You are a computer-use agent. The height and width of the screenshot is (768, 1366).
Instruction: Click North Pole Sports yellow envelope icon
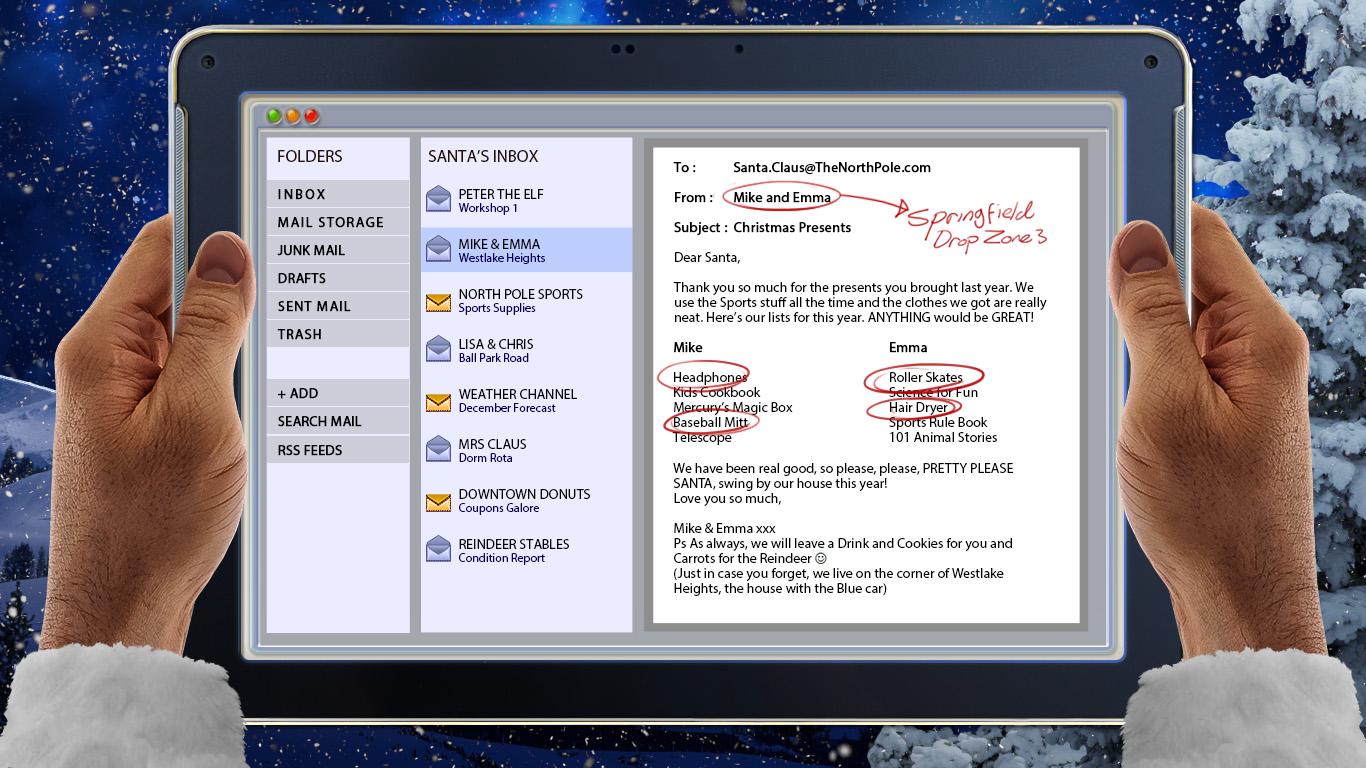click(438, 301)
